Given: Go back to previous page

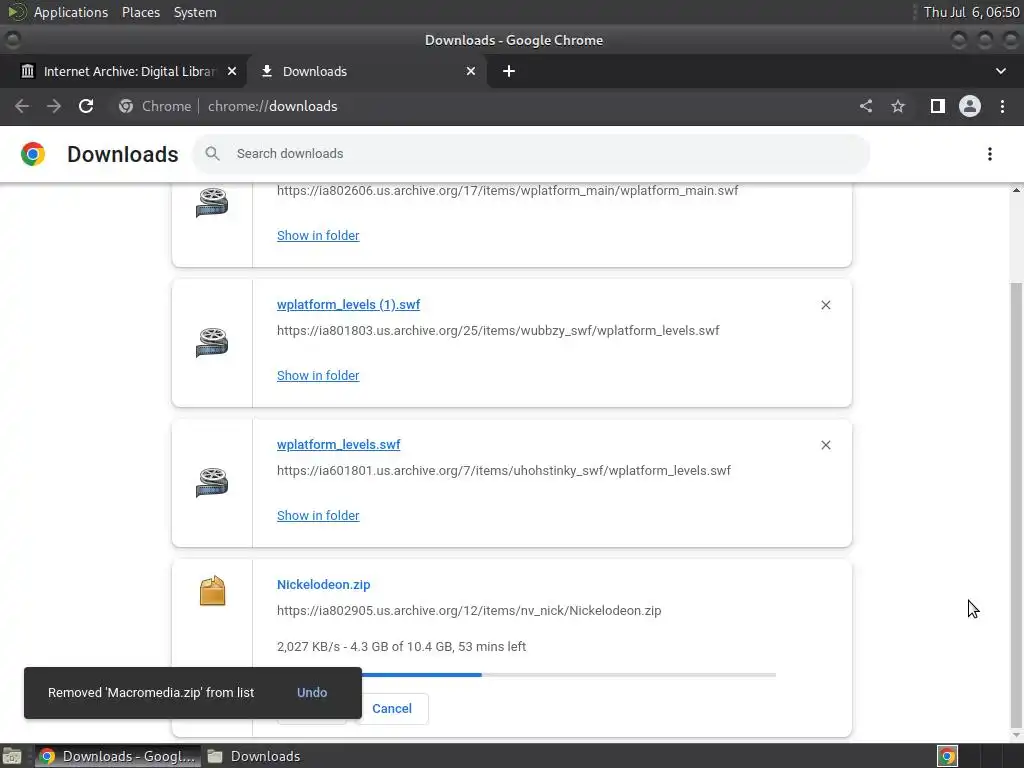Looking at the screenshot, I should coord(22,106).
